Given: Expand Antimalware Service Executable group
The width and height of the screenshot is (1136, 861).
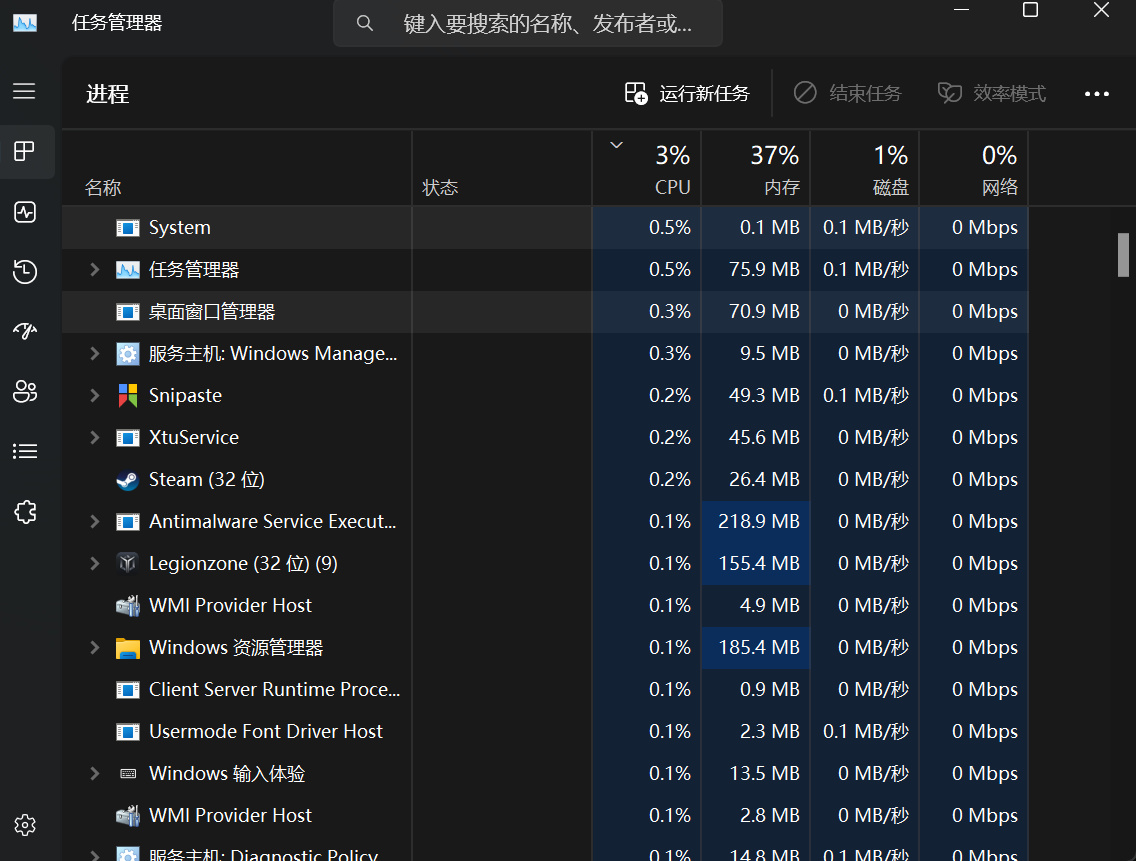Looking at the screenshot, I should coord(94,522).
